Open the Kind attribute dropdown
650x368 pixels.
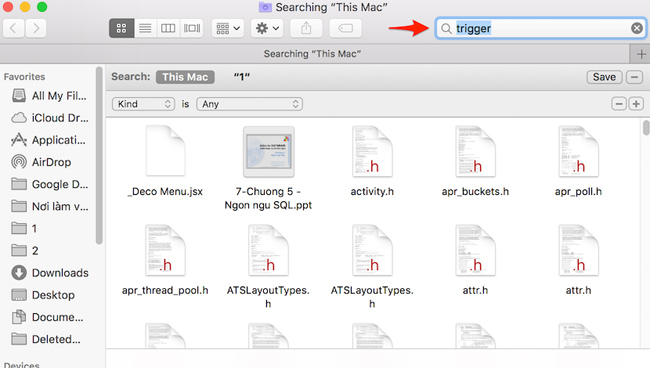143,104
